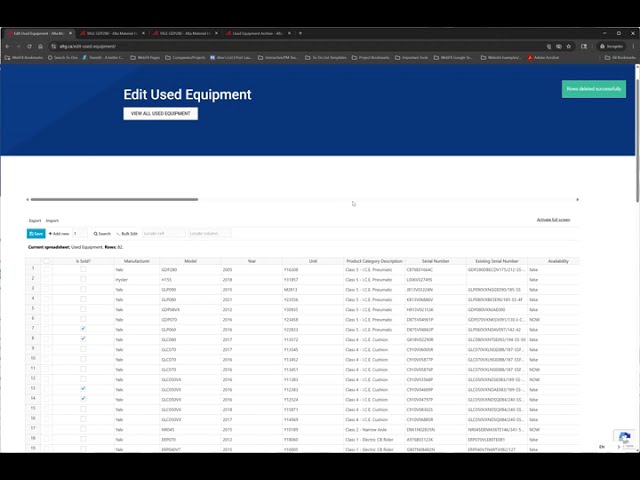Open the Adobe Acrobat bookmark
The height and width of the screenshot is (480, 640).
(x=543, y=58)
